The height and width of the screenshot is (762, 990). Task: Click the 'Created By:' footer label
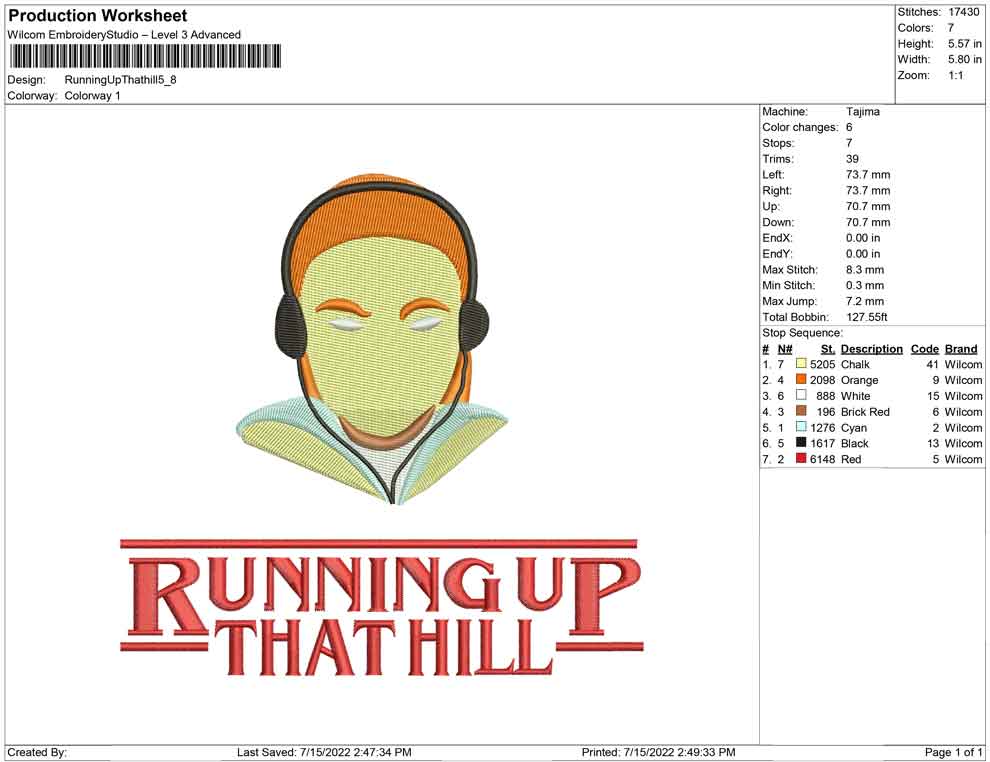[37, 752]
